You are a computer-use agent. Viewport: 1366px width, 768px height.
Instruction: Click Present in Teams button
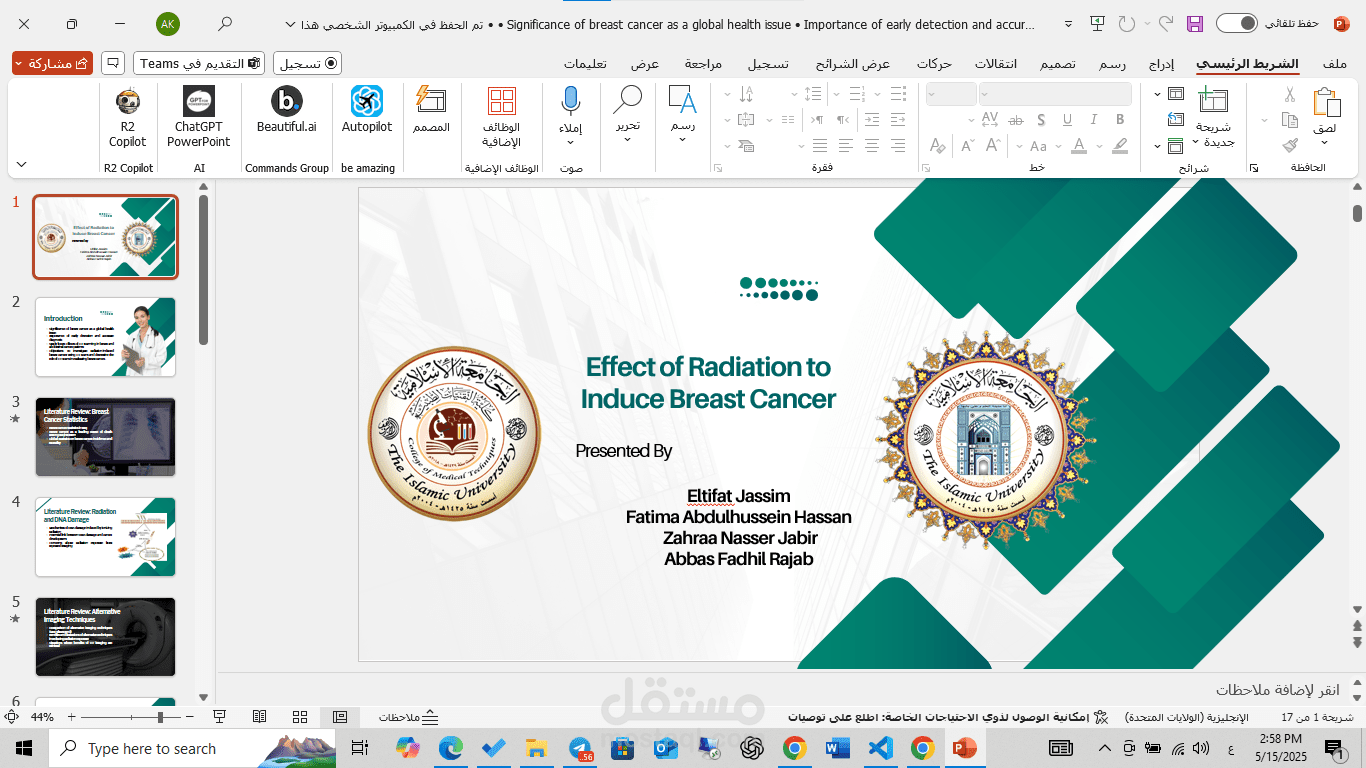[x=199, y=63]
